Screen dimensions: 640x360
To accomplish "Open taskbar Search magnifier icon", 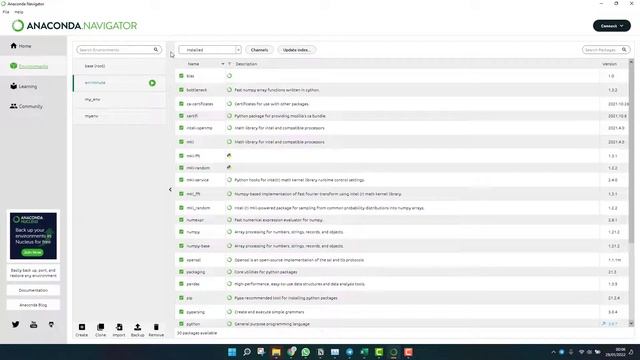I will [x=247, y=352].
